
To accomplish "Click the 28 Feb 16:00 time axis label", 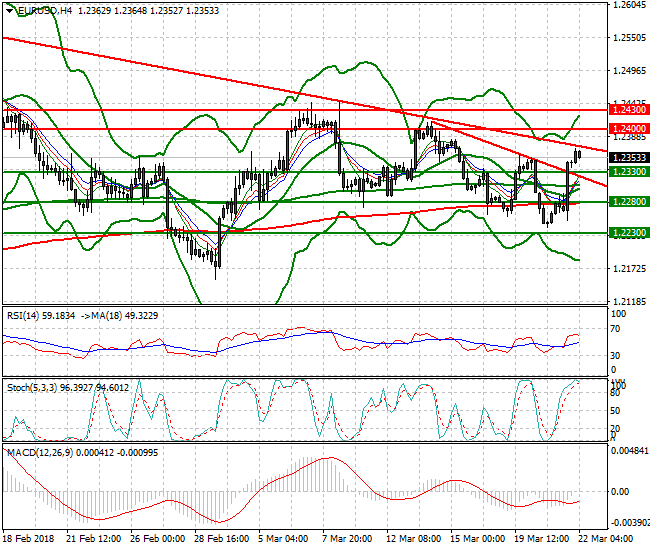I will point(221,539).
